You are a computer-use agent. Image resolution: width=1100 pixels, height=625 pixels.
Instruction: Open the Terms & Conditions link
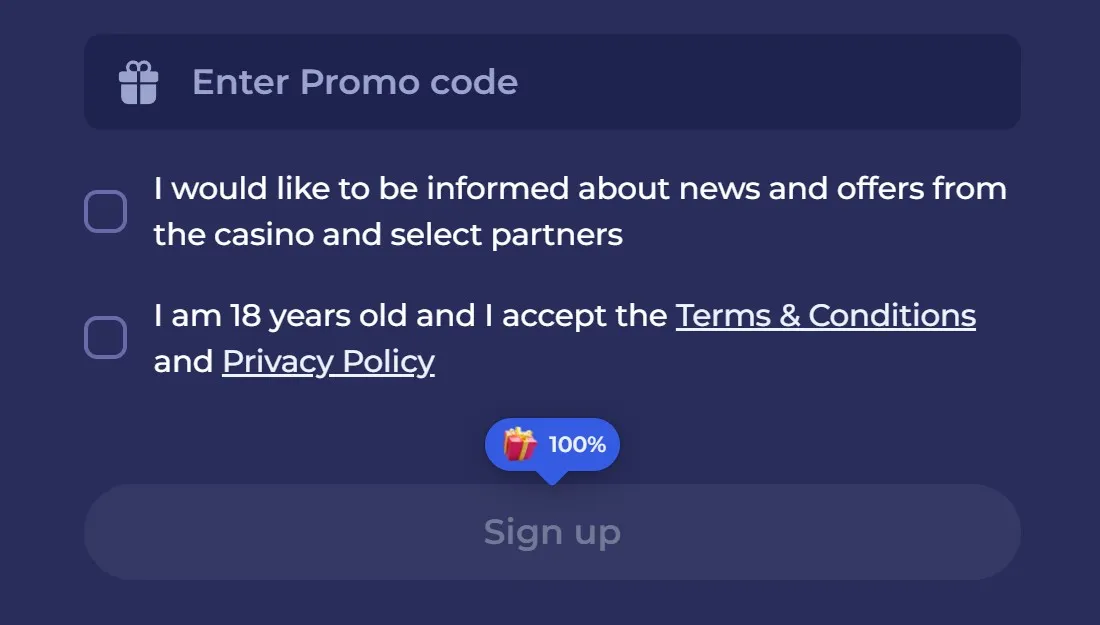click(x=825, y=316)
